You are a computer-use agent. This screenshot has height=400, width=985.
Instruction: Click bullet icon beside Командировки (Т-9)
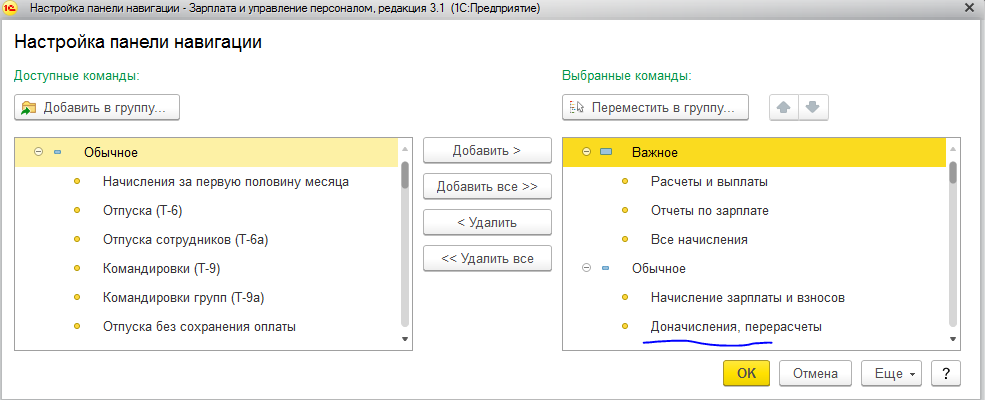[x=77, y=269]
